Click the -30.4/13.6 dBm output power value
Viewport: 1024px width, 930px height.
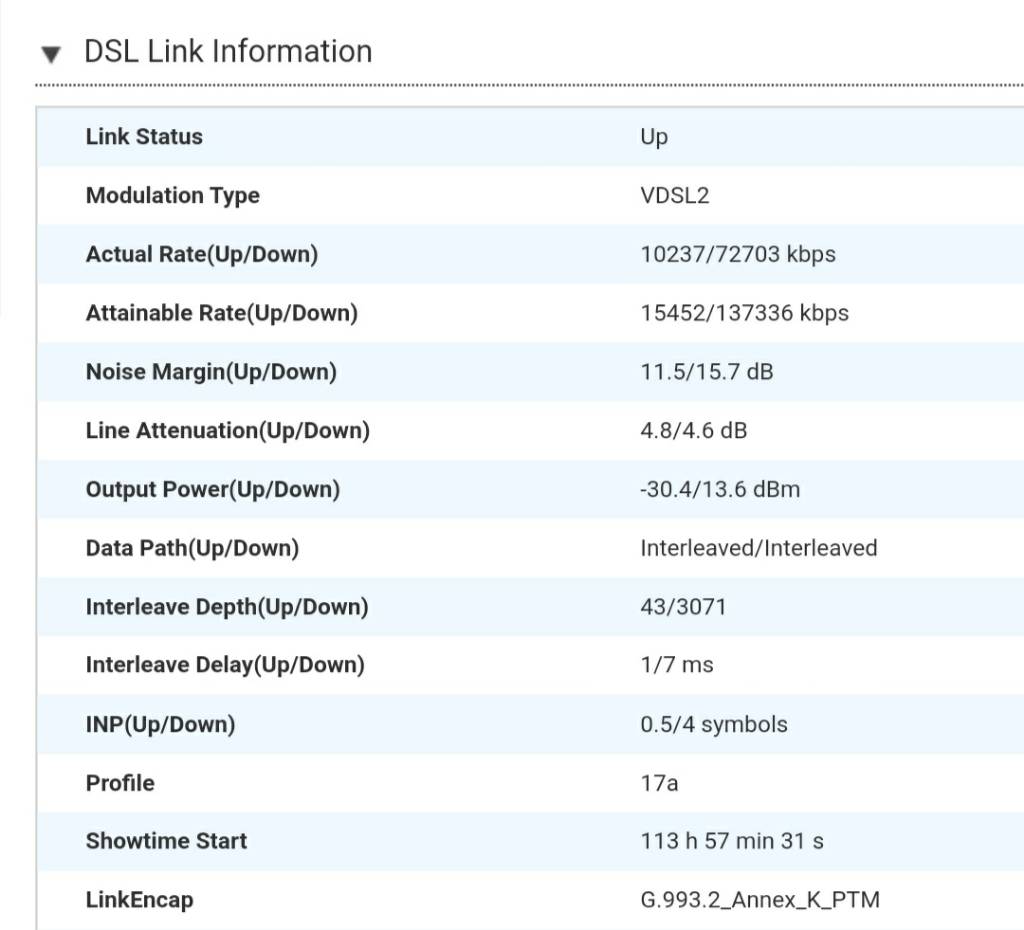pos(719,490)
